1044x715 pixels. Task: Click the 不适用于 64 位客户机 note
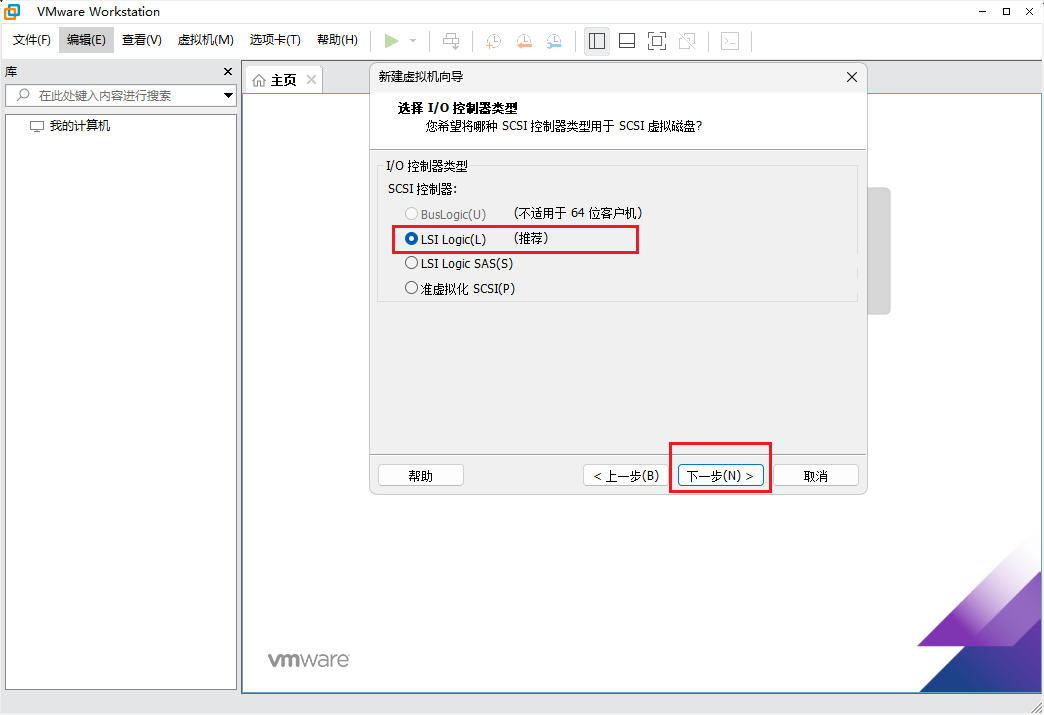pyautogui.click(x=577, y=213)
